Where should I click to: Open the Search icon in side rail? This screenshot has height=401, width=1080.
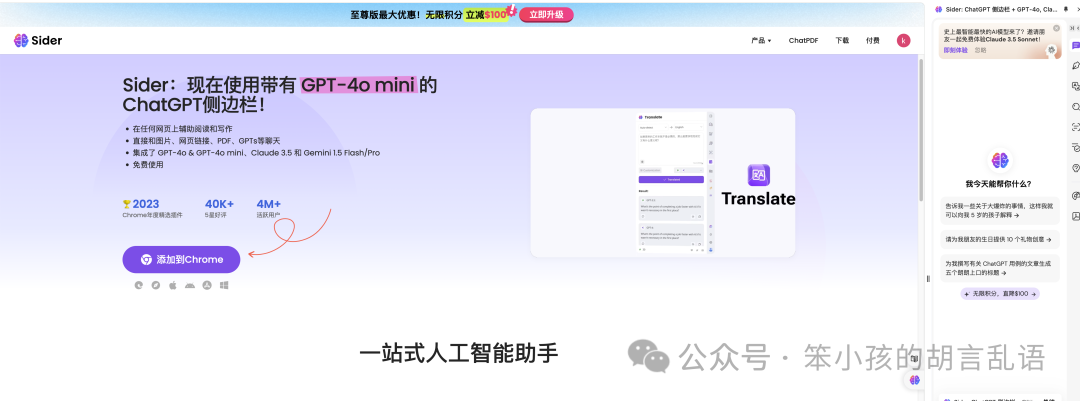(x=1076, y=107)
